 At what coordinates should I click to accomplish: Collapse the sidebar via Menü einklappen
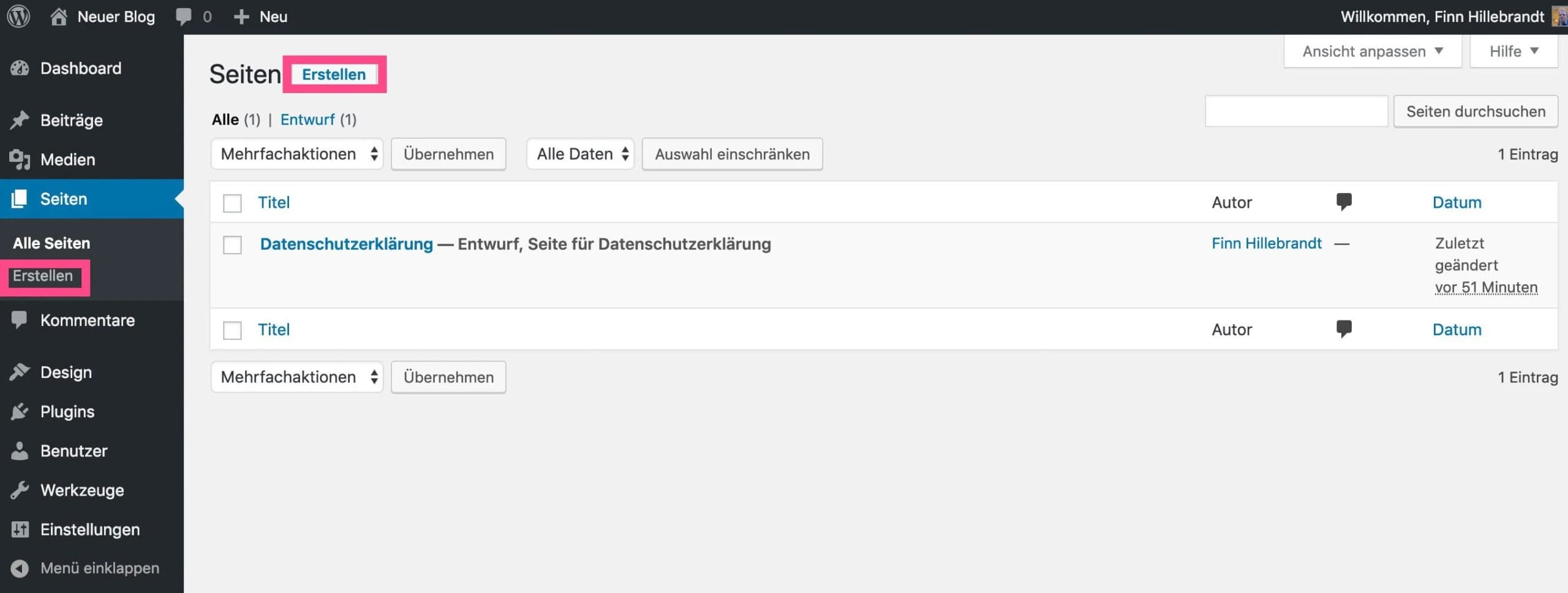click(86, 568)
